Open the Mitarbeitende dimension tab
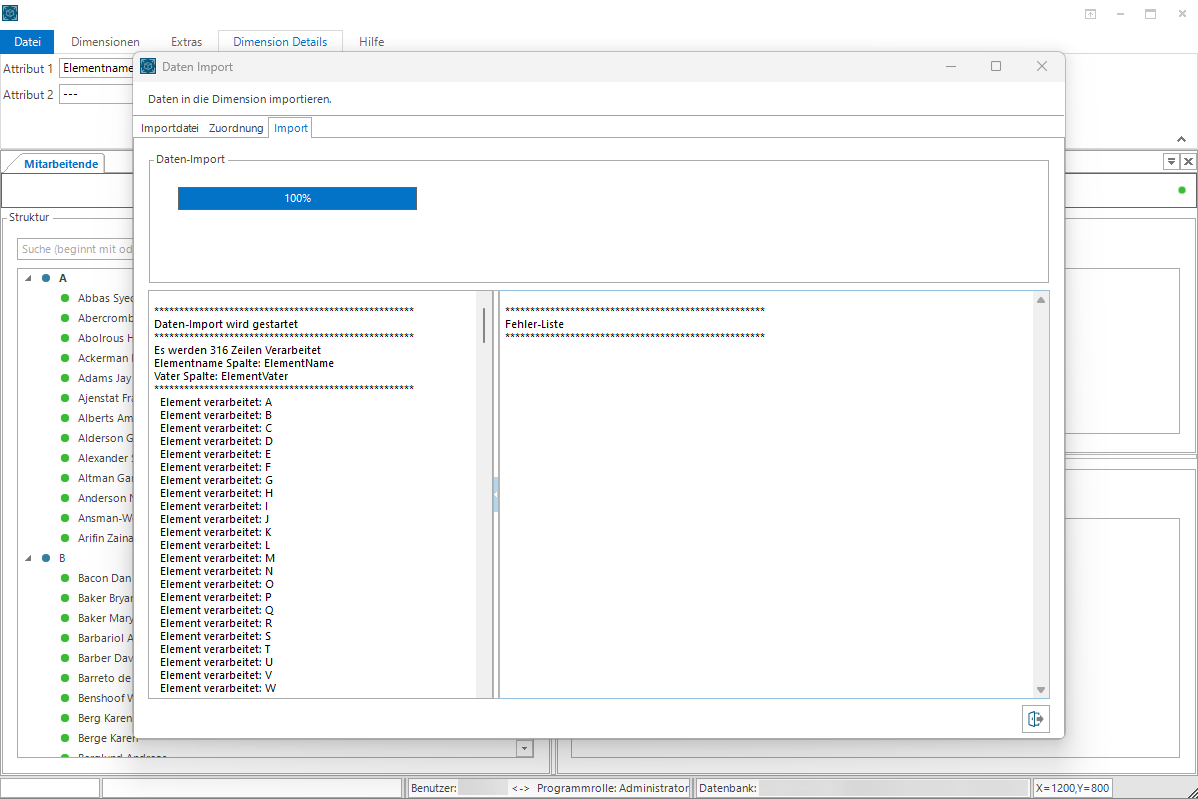Image resolution: width=1198 pixels, height=799 pixels. 61,163
